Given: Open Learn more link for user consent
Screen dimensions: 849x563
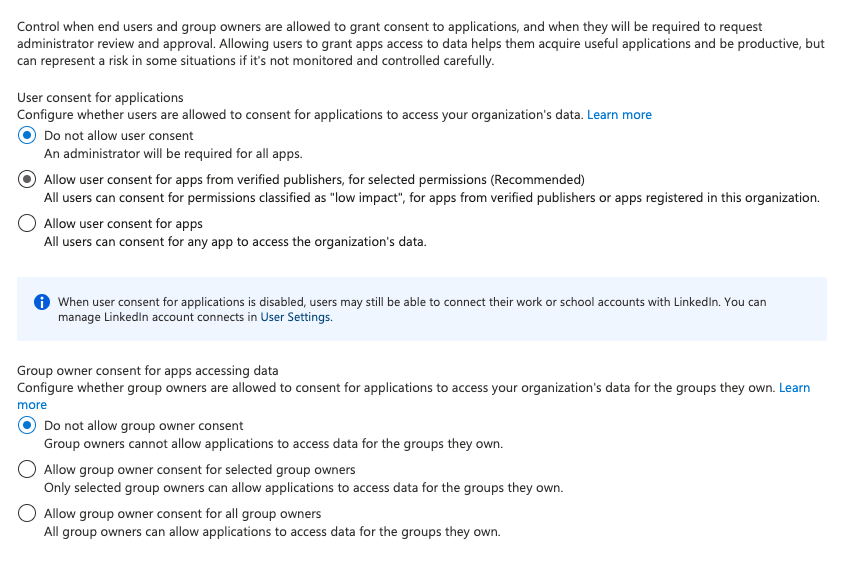Looking at the screenshot, I should (619, 115).
